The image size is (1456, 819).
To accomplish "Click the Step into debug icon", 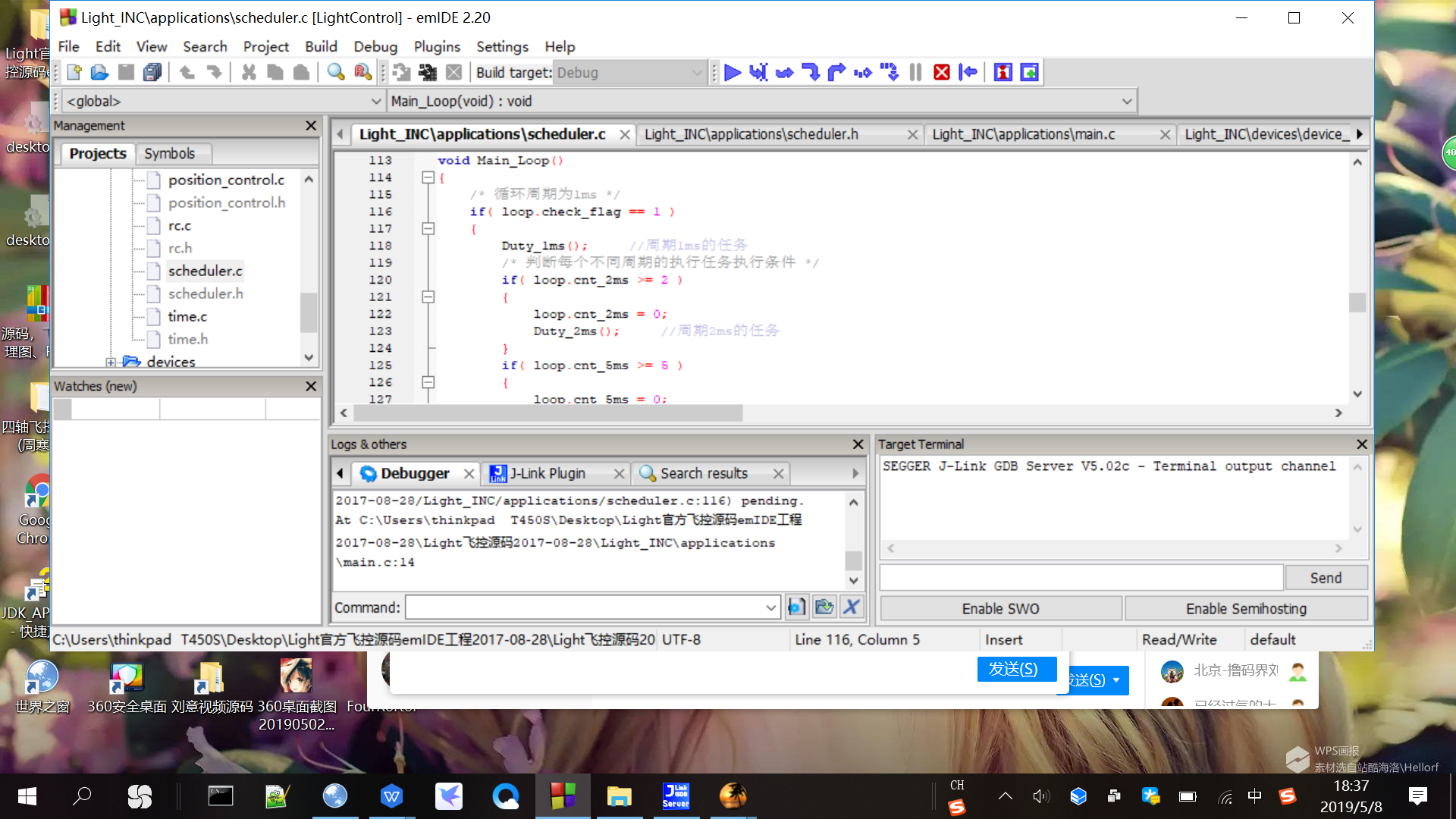I will [811, 72].
